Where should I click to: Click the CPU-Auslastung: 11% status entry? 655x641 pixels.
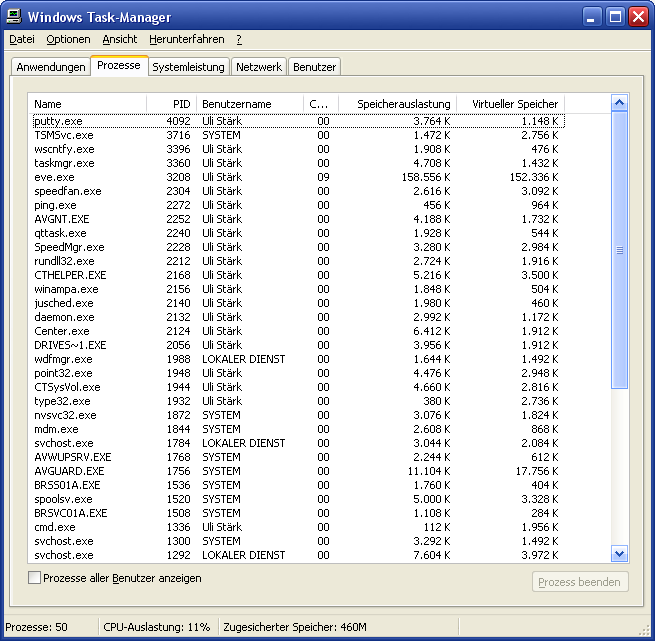pyautogui.click(x=157, y=627)
